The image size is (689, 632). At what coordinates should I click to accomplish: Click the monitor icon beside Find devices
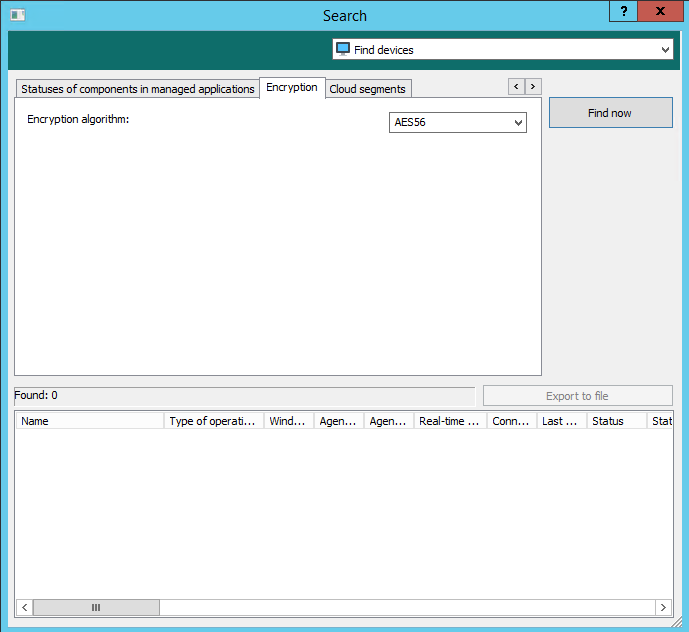343,49
